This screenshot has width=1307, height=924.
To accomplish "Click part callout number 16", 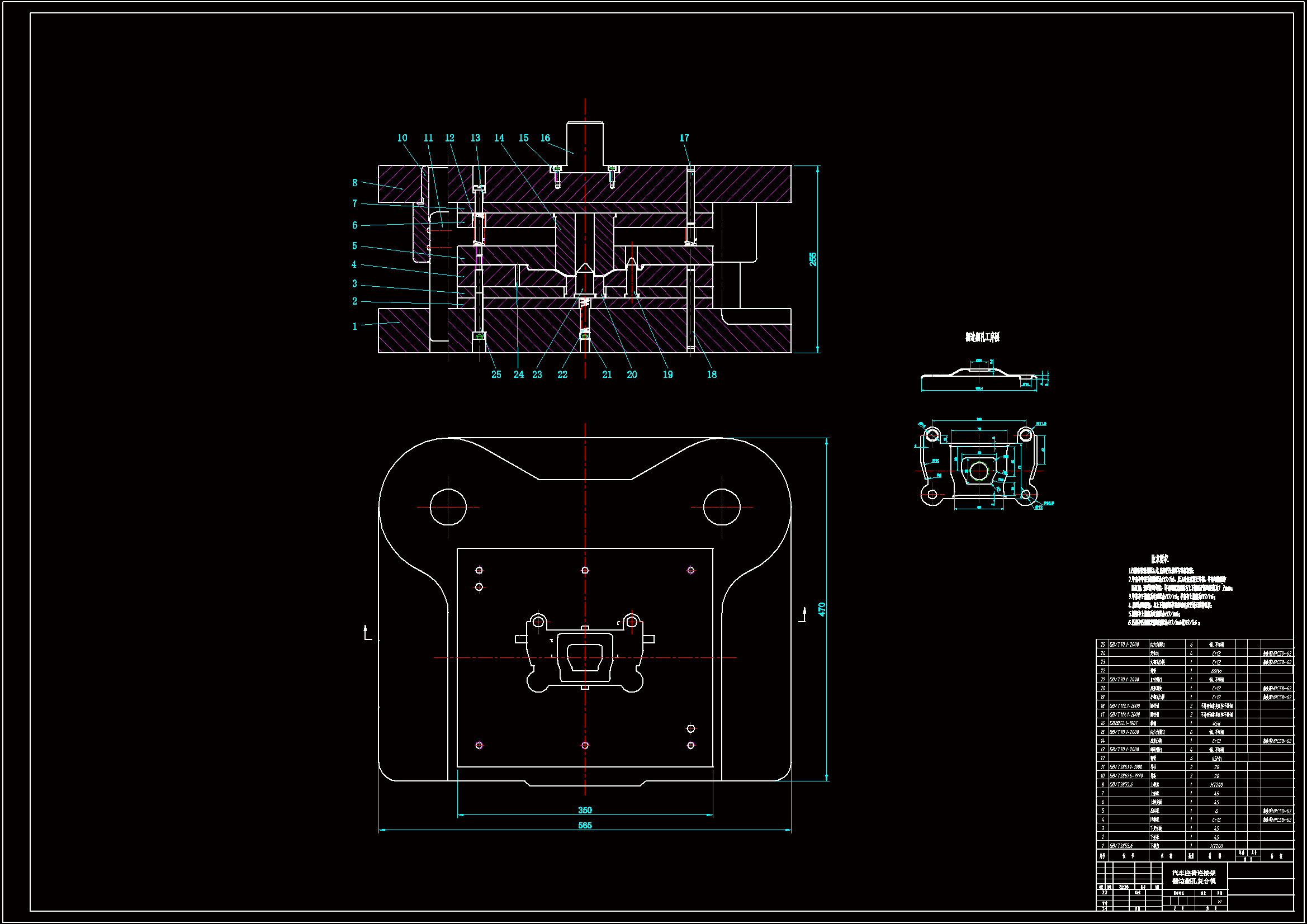I will (545, 138).
